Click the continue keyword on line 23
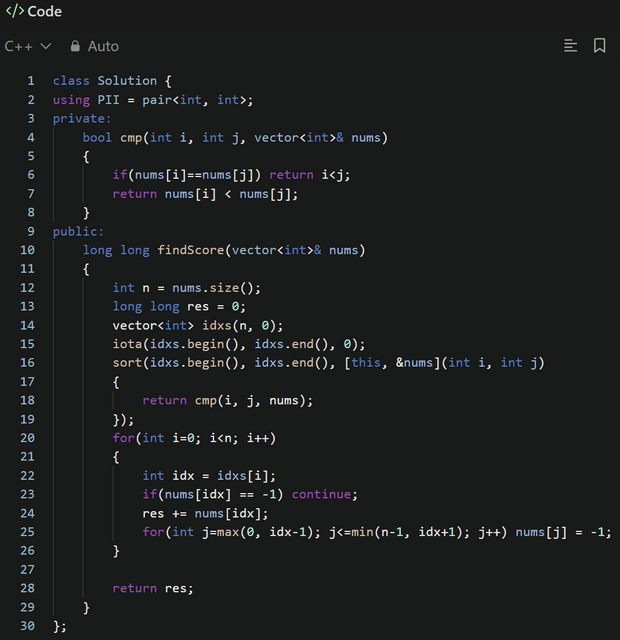620x640 pixels. 322,494
